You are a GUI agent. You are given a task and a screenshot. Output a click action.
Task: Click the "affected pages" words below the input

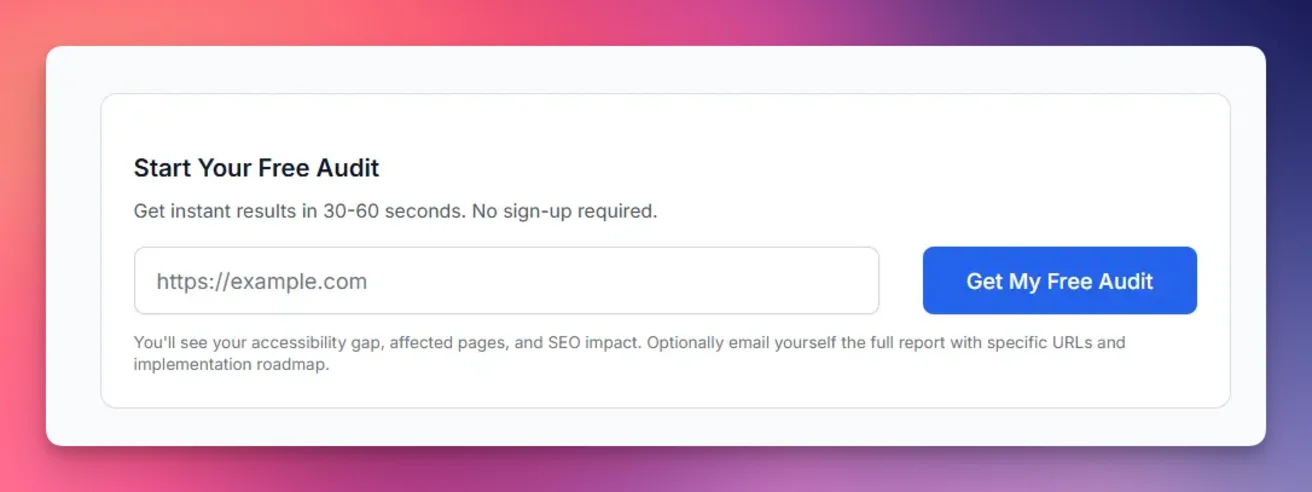coord(449,343)
